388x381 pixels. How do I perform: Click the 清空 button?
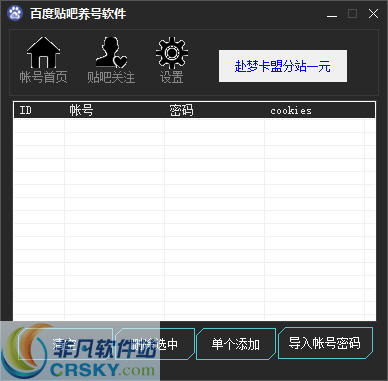[65, 344]
